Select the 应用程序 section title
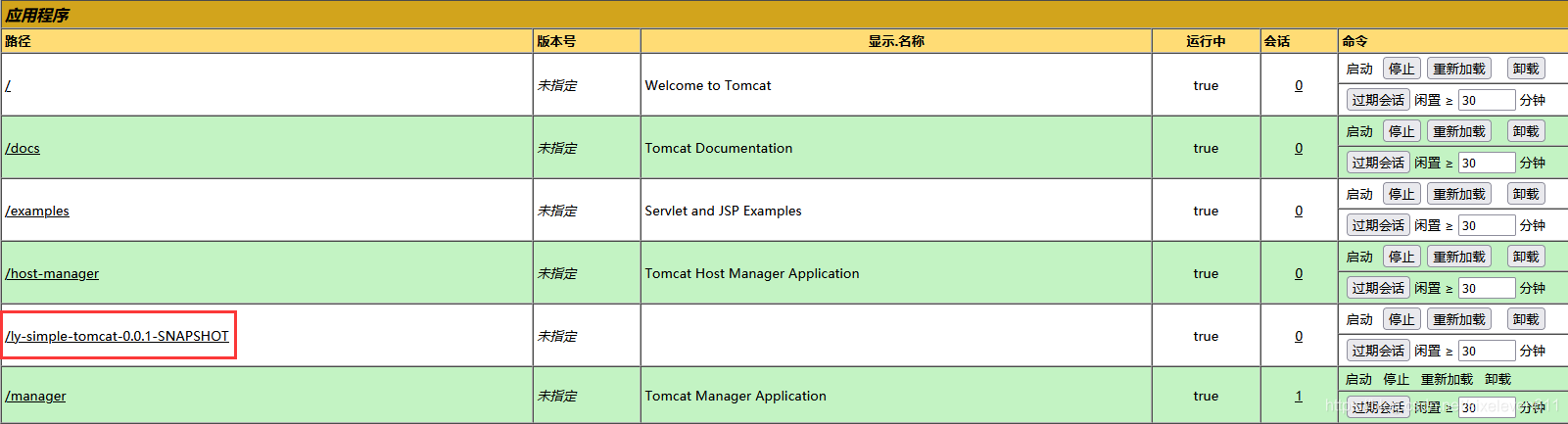 [x=37, y=15]
